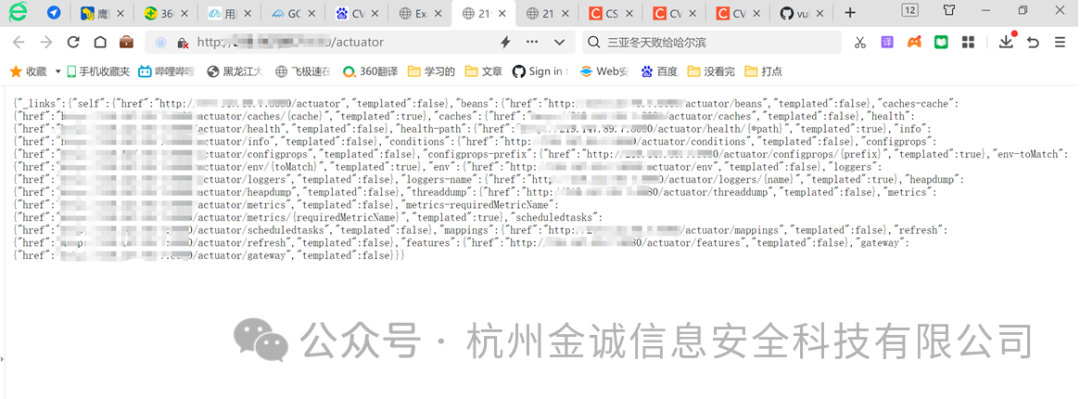Screen dimensions: 1080x399
Task: Close the GC tab
Action: [311, 13]
